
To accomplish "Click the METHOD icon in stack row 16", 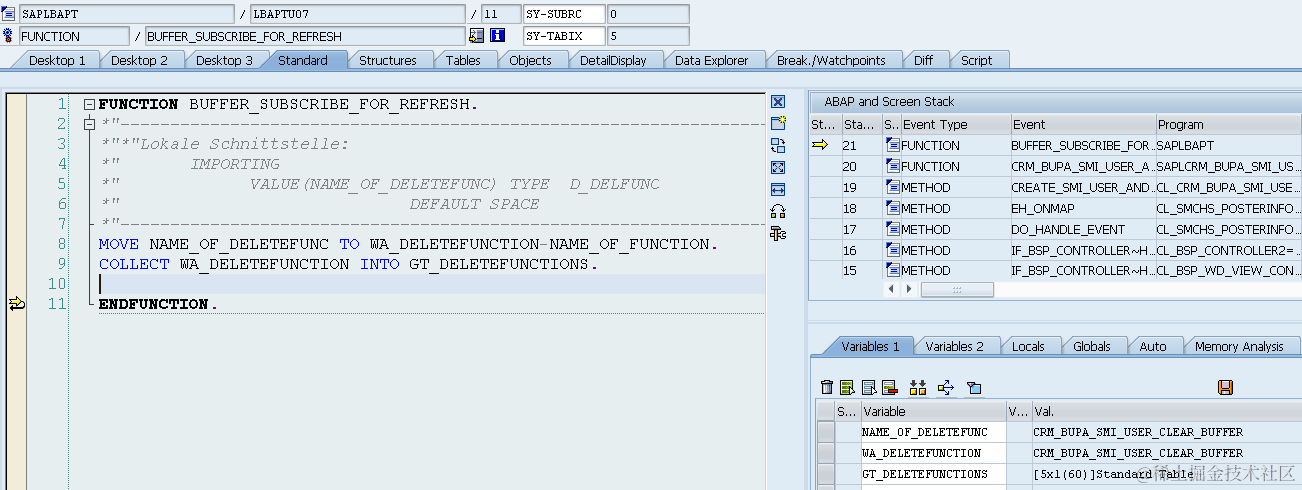I will coord(892,250).
